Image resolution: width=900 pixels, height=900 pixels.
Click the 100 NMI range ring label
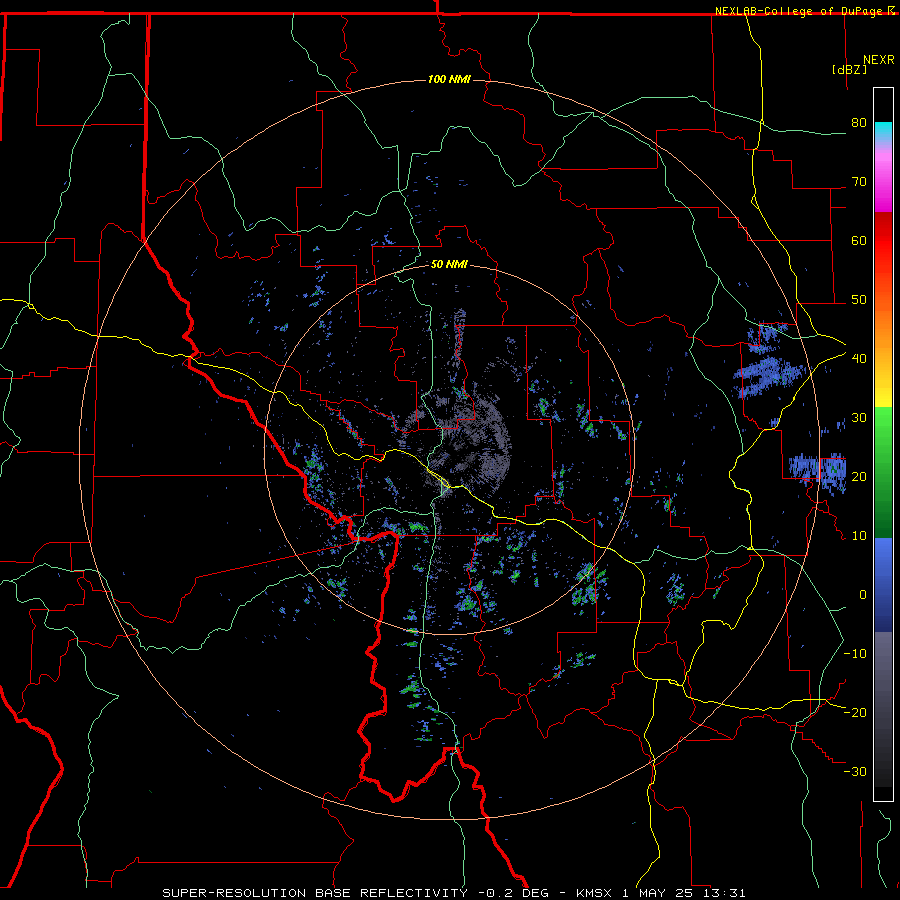449,79
